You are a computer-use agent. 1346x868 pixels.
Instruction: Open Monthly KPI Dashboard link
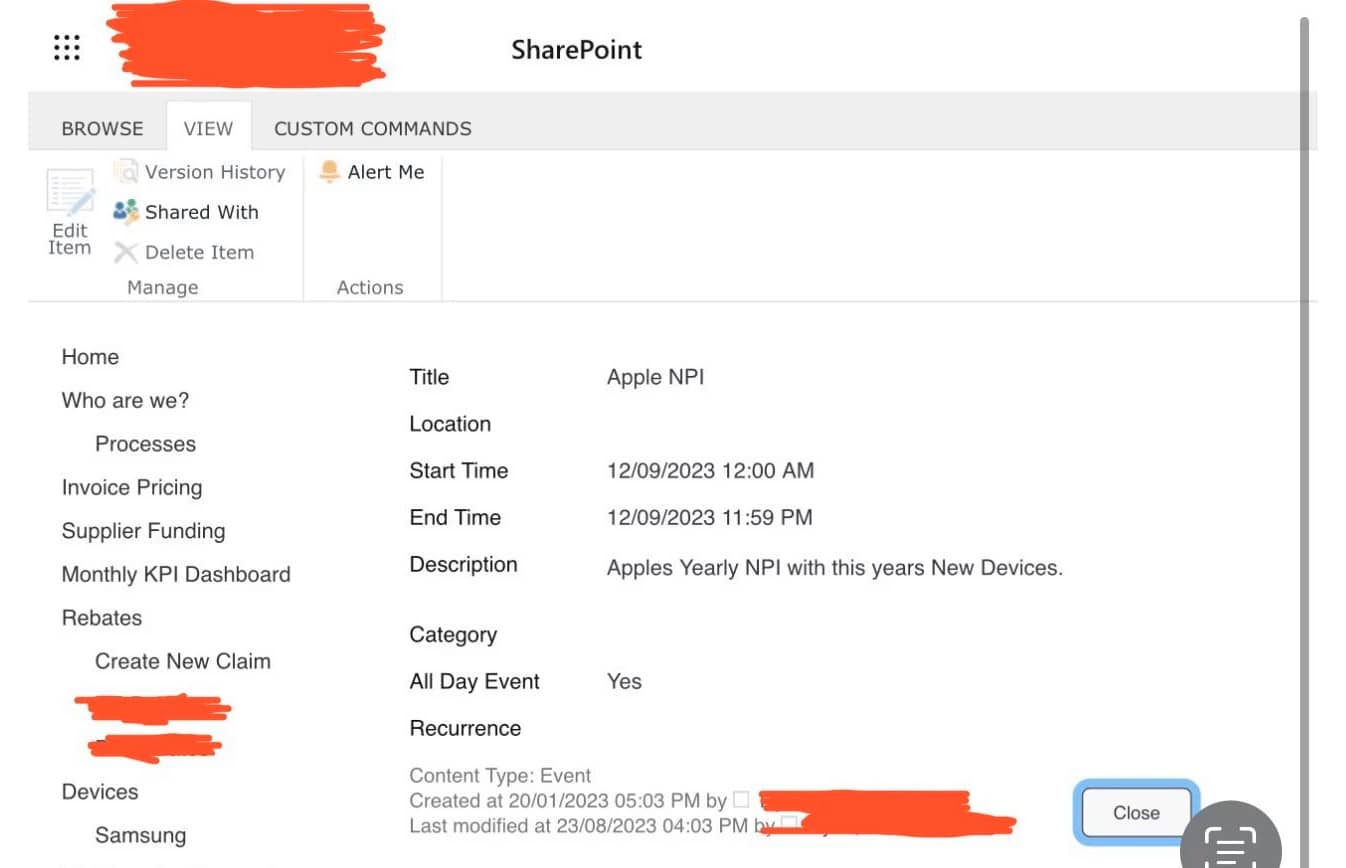176,574
